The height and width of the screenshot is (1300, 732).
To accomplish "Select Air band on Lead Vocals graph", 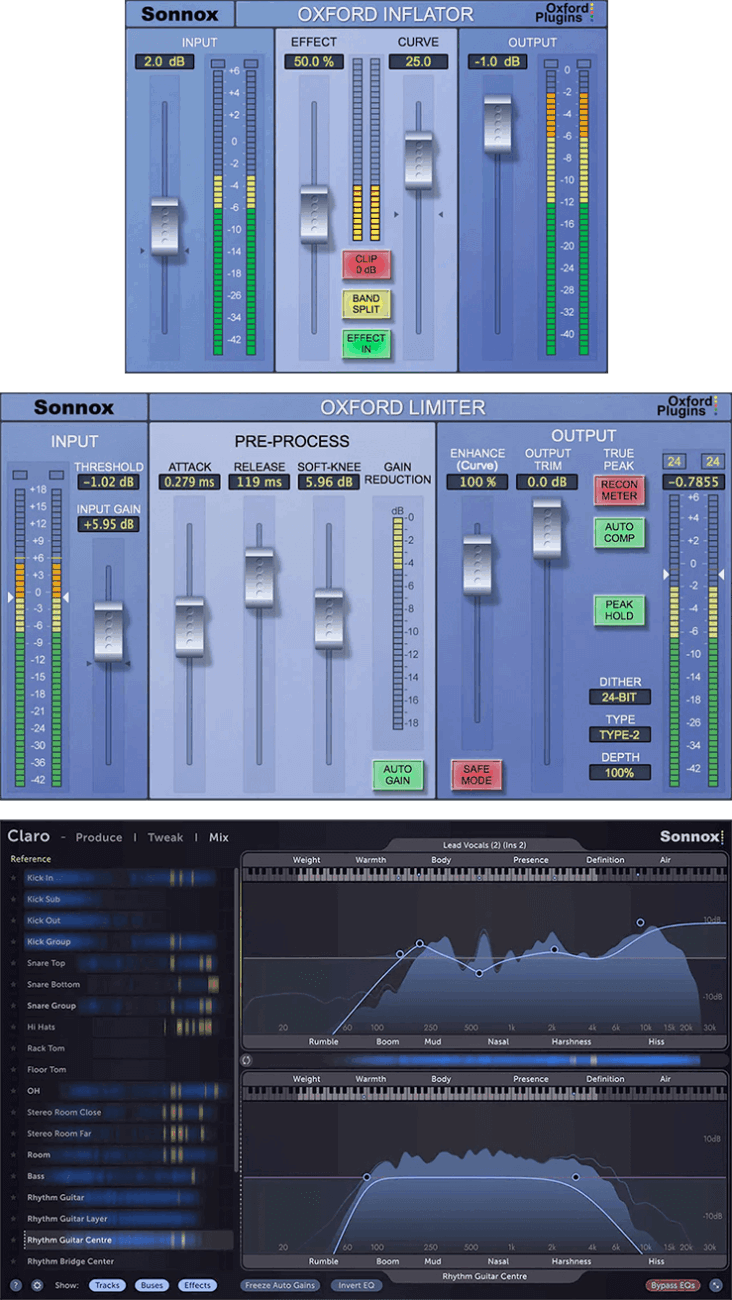I will pos(666,860).
